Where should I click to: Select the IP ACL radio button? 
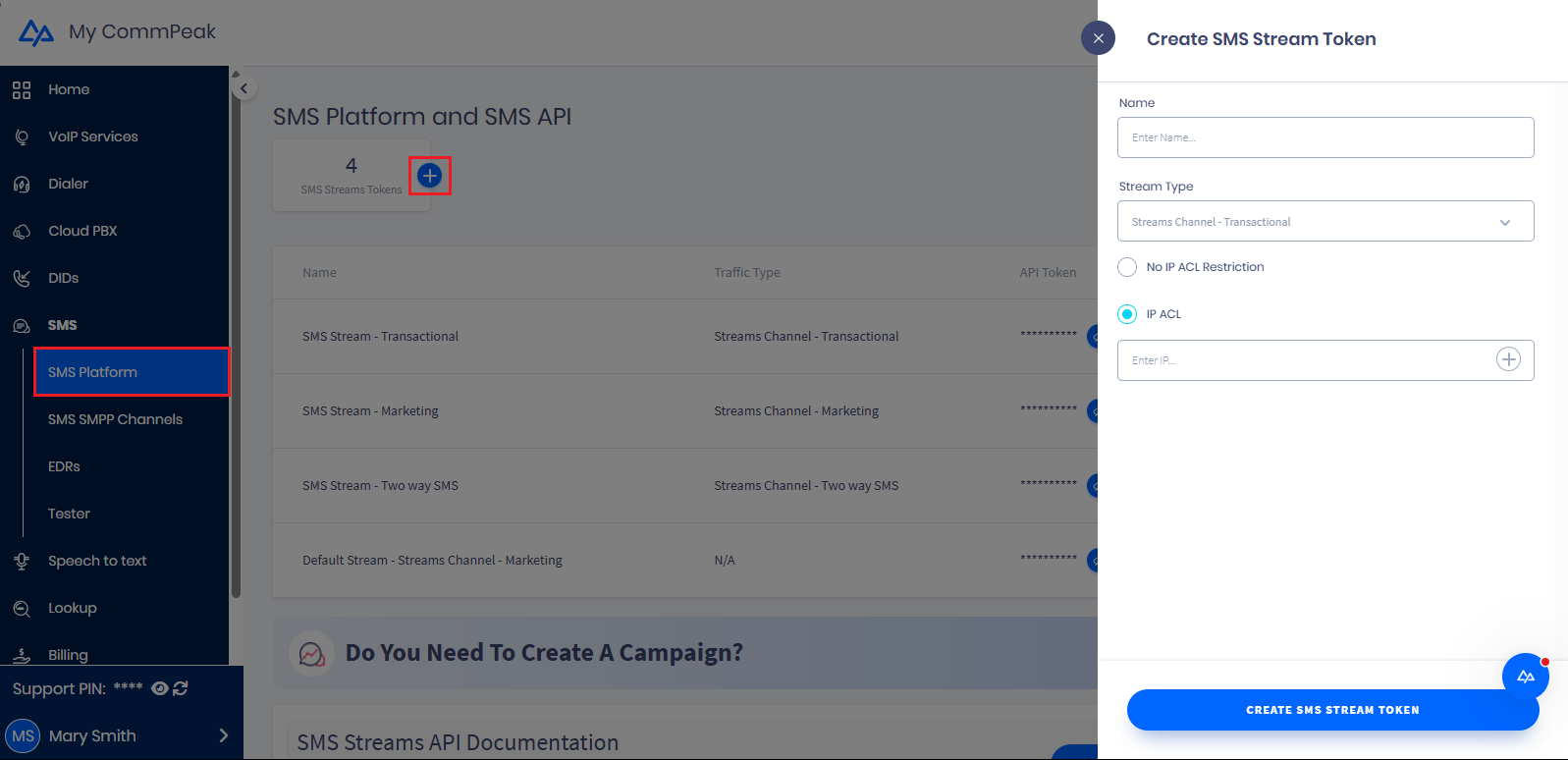(1127, 314)
